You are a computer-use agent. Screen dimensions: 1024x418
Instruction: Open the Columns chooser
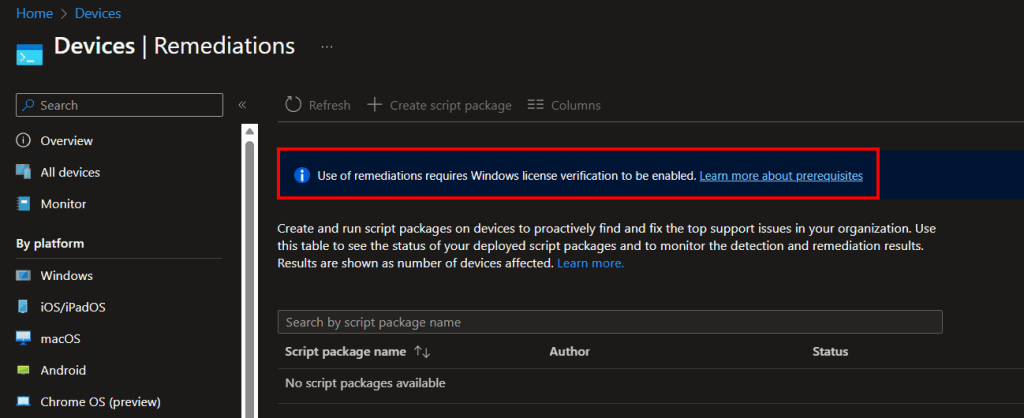click(564, 105)
